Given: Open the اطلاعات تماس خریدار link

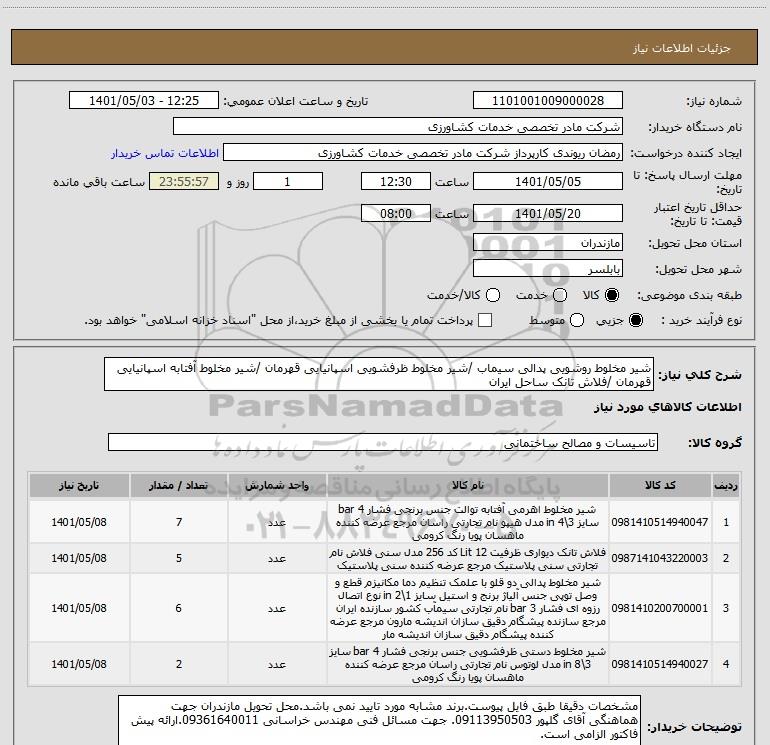Looking at the screenshot, I should tap(165, 153).
